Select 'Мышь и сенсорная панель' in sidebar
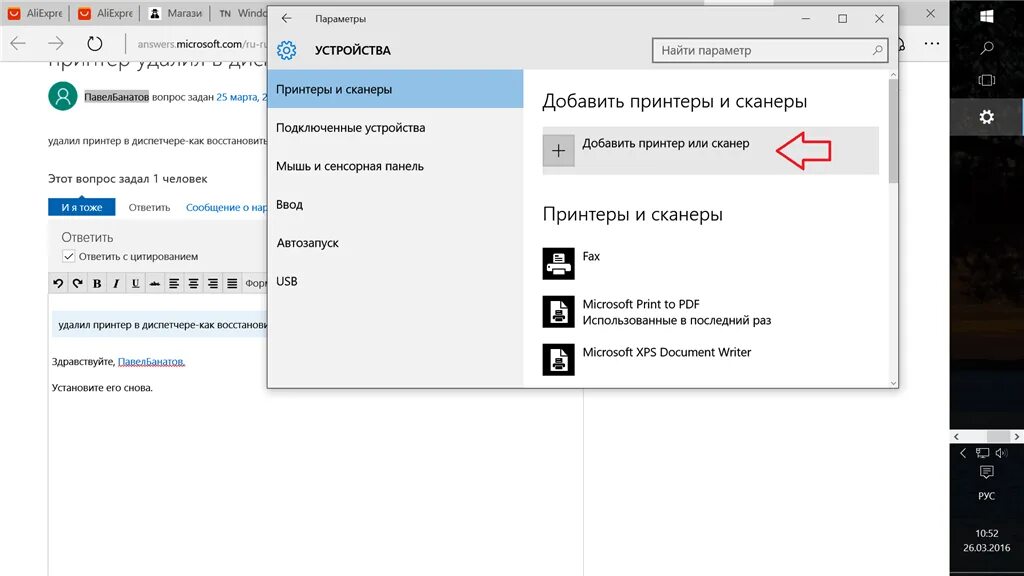Screen dimensions: 1024x576 point(395,166)
